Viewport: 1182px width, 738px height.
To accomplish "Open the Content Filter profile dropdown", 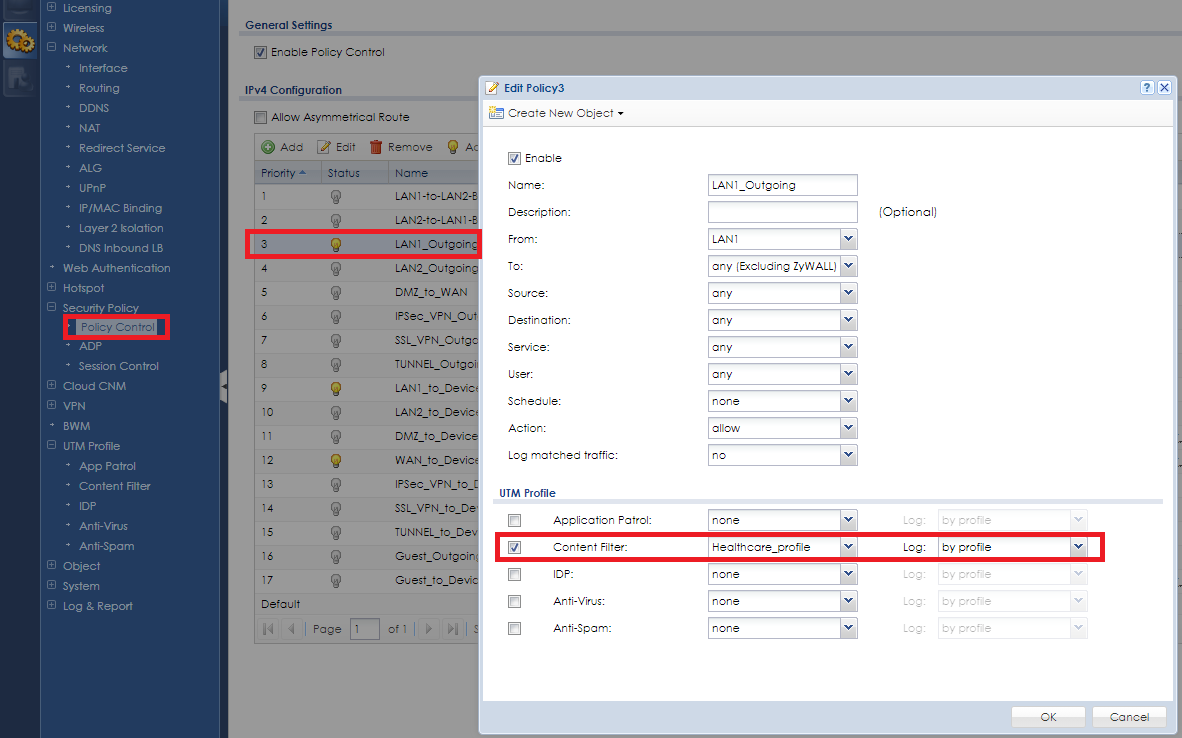I will 848,547.
